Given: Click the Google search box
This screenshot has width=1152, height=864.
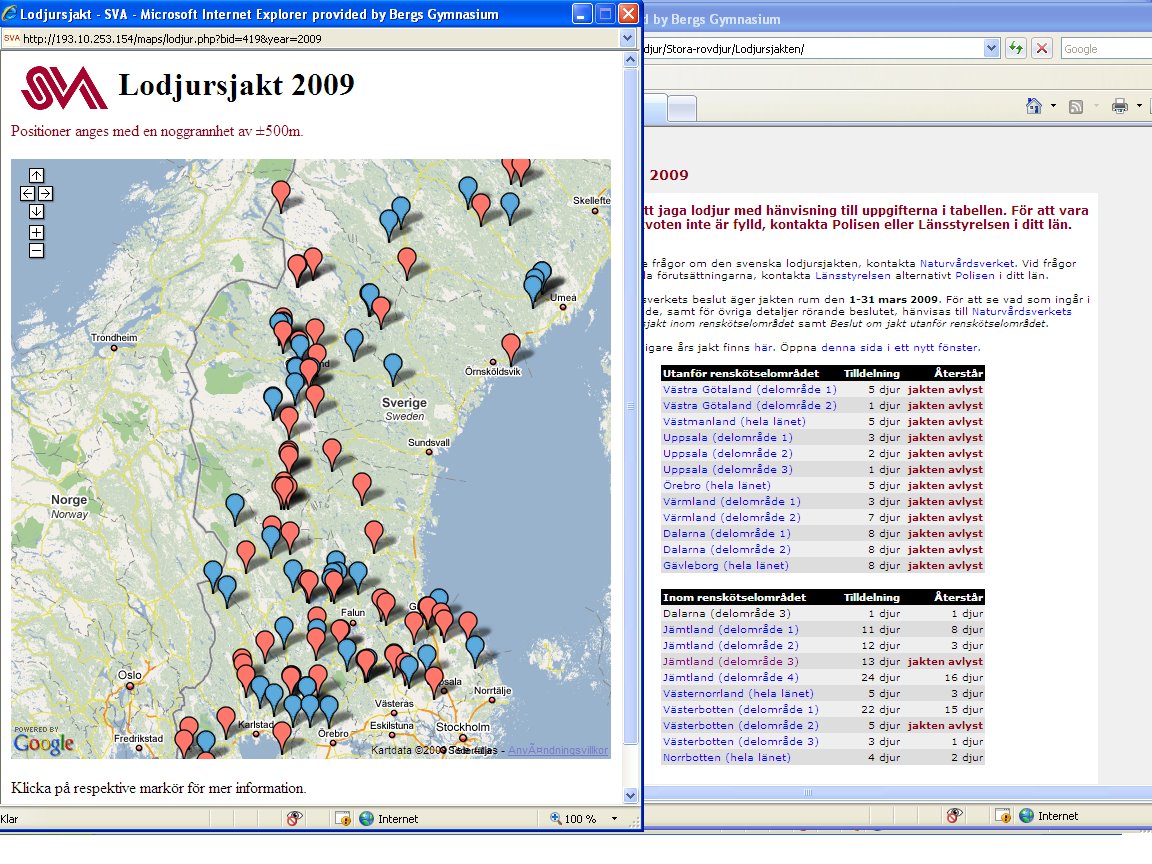Looking at the screenshot, I should (x=1106, y=48).
